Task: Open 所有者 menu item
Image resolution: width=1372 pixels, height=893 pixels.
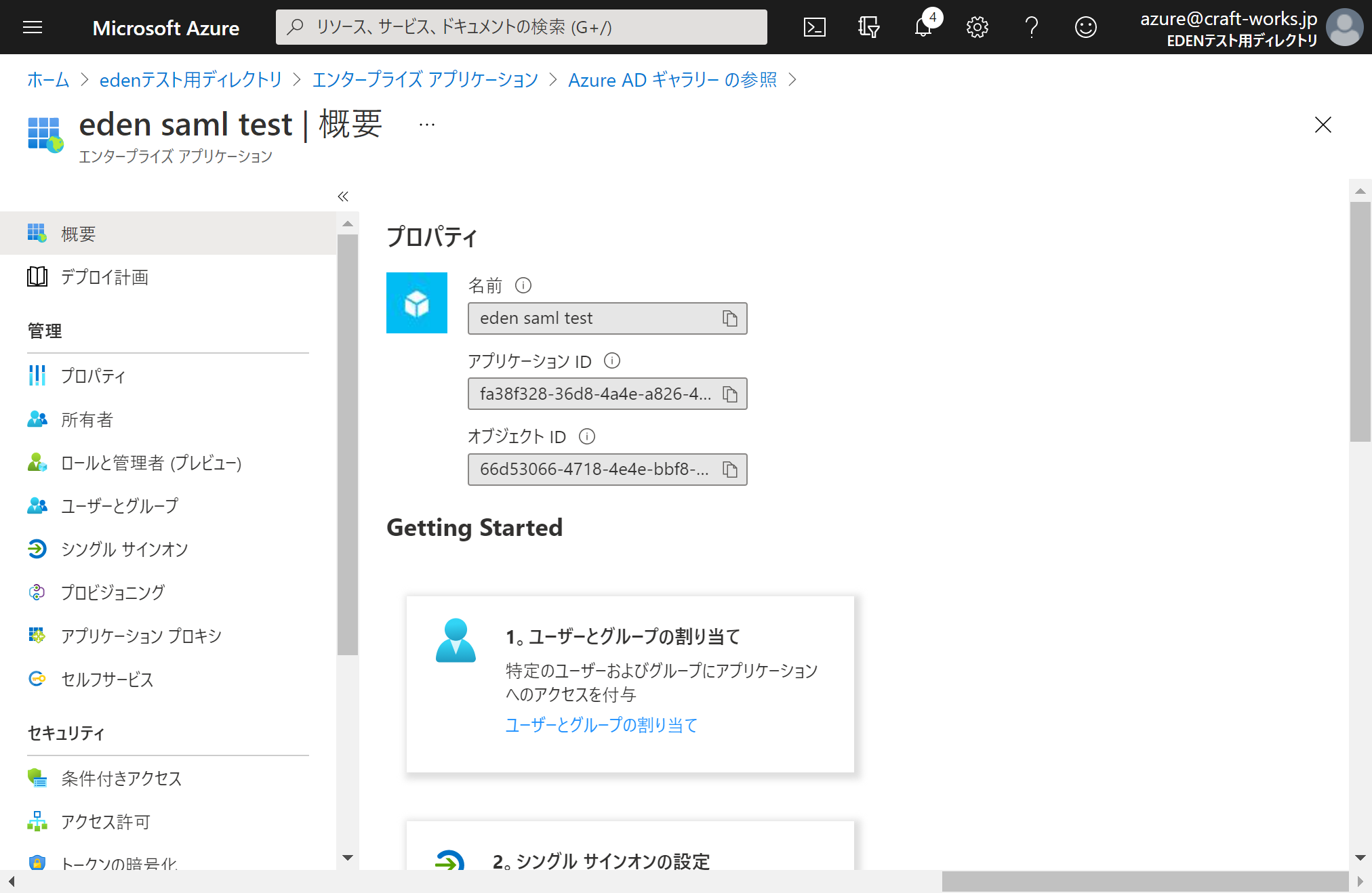Action: (x=168, y=419)
